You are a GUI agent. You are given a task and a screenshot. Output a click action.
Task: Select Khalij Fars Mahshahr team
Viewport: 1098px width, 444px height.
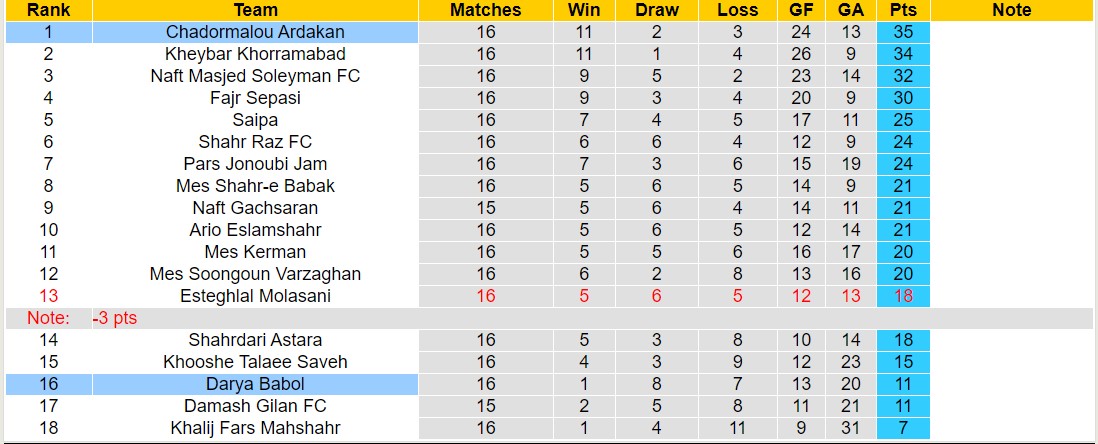point(255,428)
